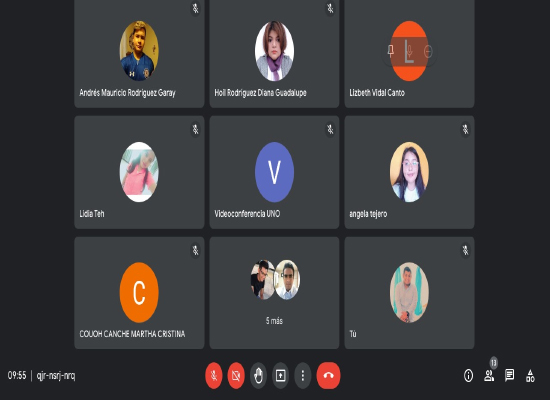
Task: Click the present screen icon
Action: tap(281, 375)
